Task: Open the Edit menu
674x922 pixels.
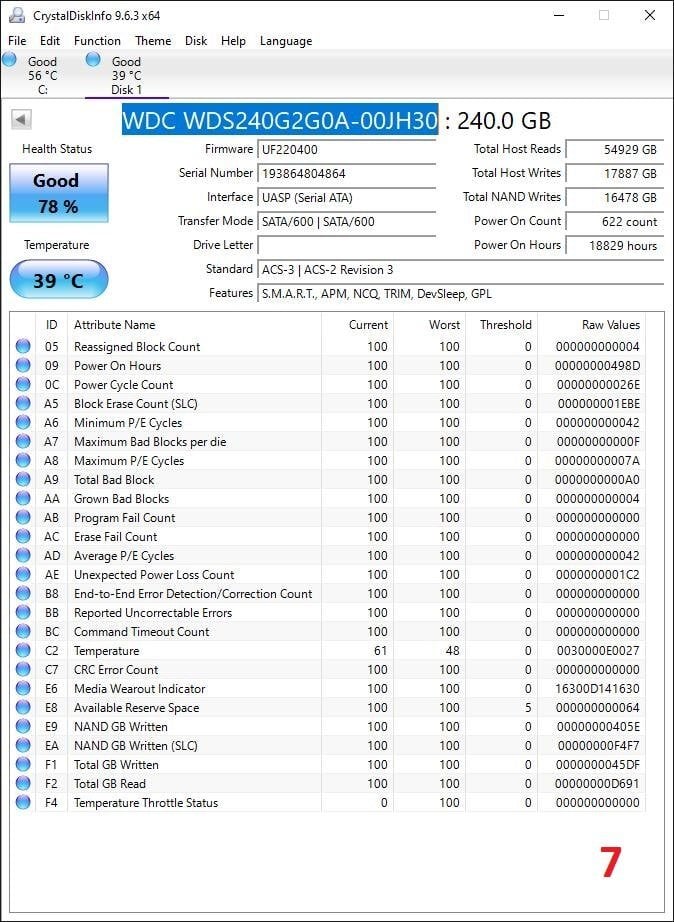Action: pos(50,41)
